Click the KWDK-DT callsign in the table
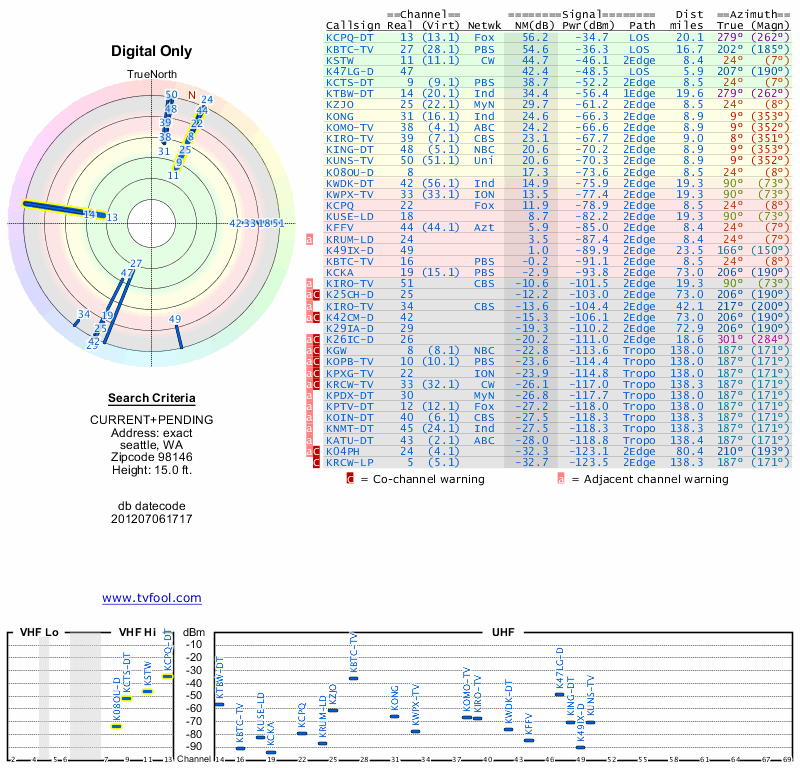800x768 pixels. click(349, 183)
